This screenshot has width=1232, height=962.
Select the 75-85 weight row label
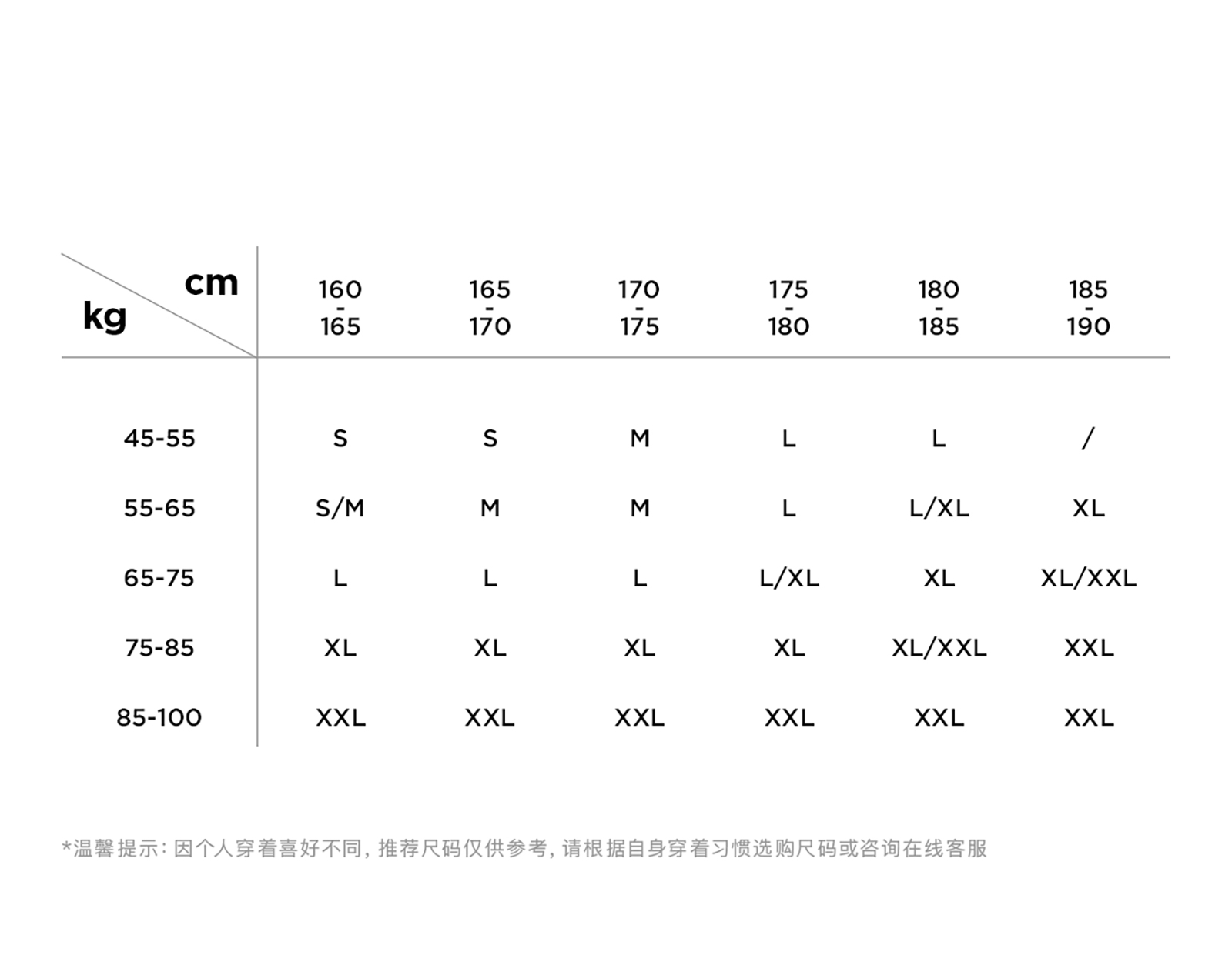coord(159,648)
